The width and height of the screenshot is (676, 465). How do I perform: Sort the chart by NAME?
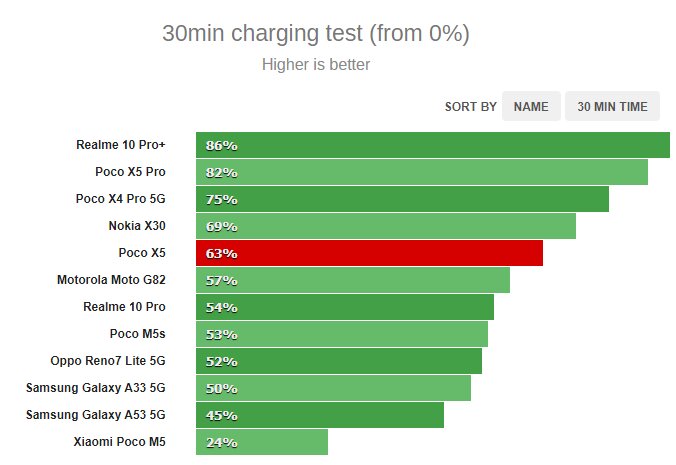pos(531,107)
